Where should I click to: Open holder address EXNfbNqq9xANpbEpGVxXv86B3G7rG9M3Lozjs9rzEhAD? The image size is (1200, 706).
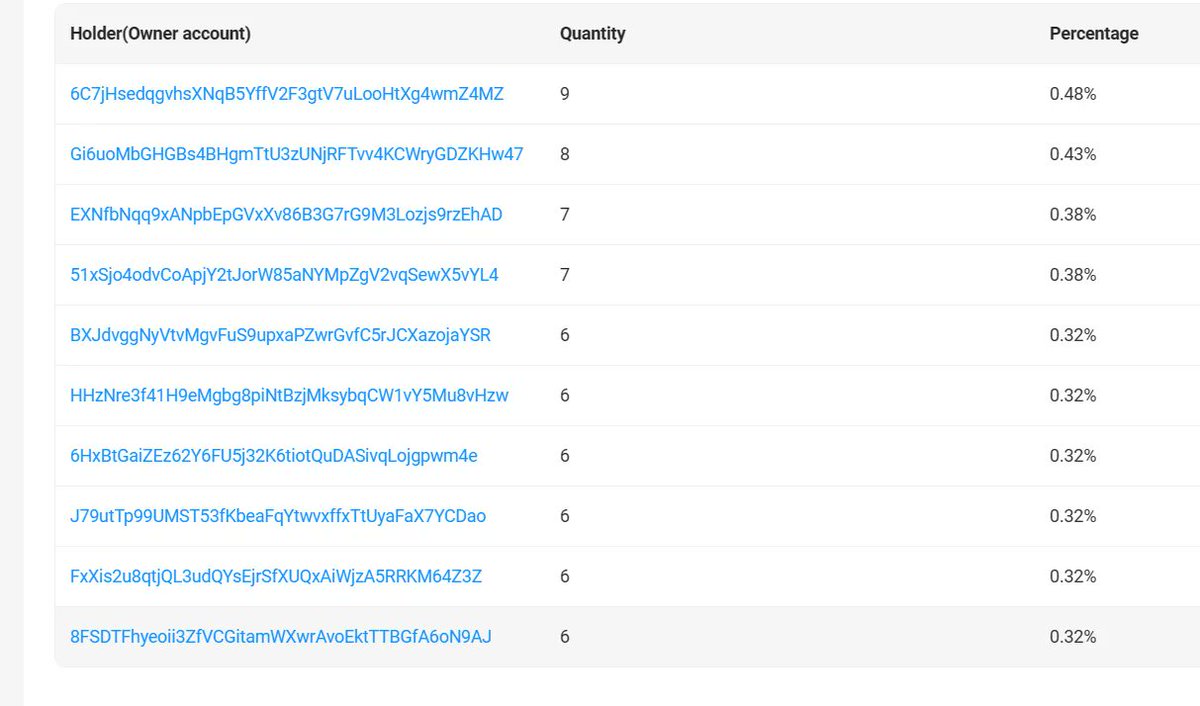click(x=286, y=214)
